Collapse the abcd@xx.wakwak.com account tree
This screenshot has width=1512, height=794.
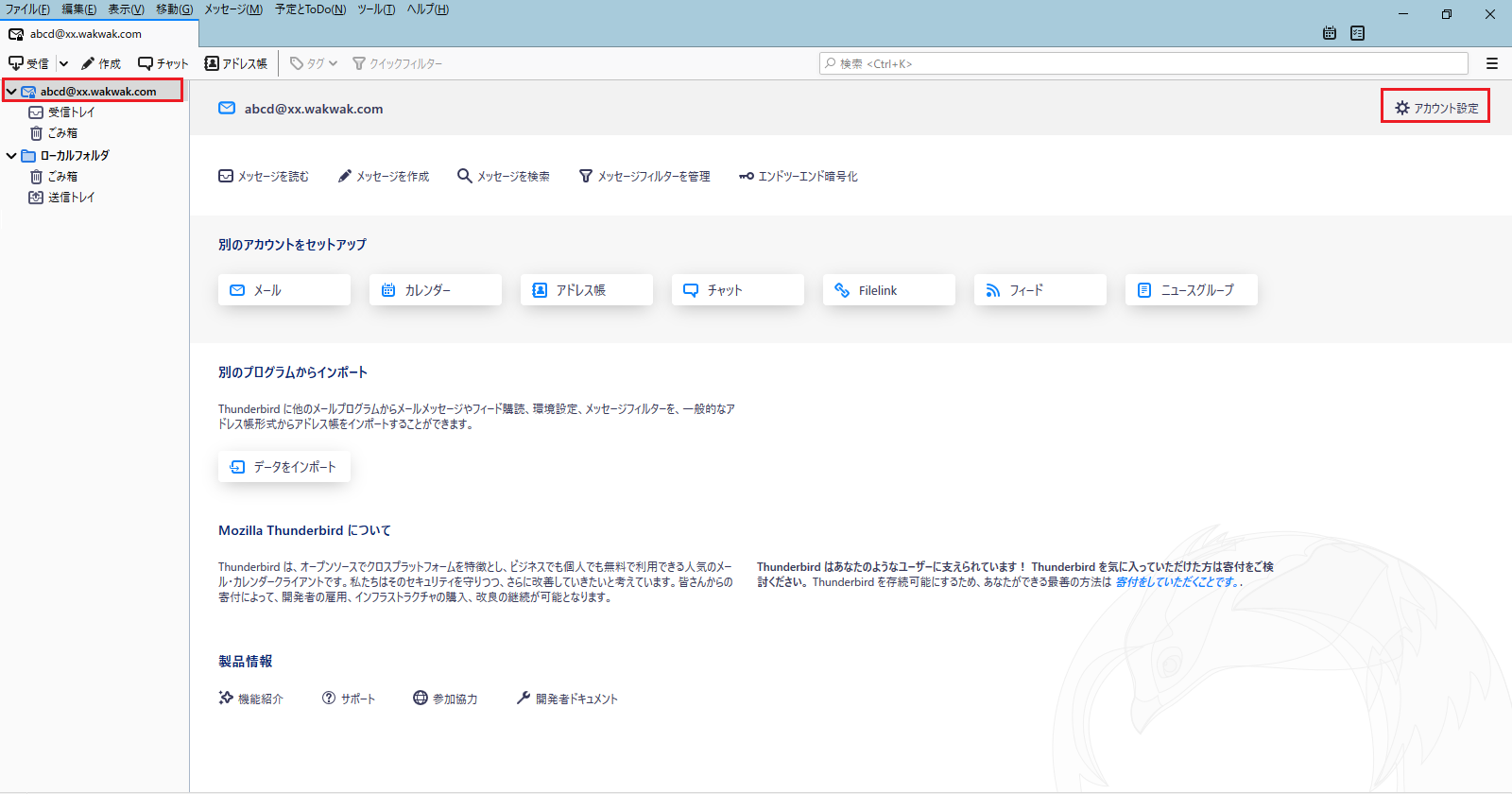coord(11,92)
